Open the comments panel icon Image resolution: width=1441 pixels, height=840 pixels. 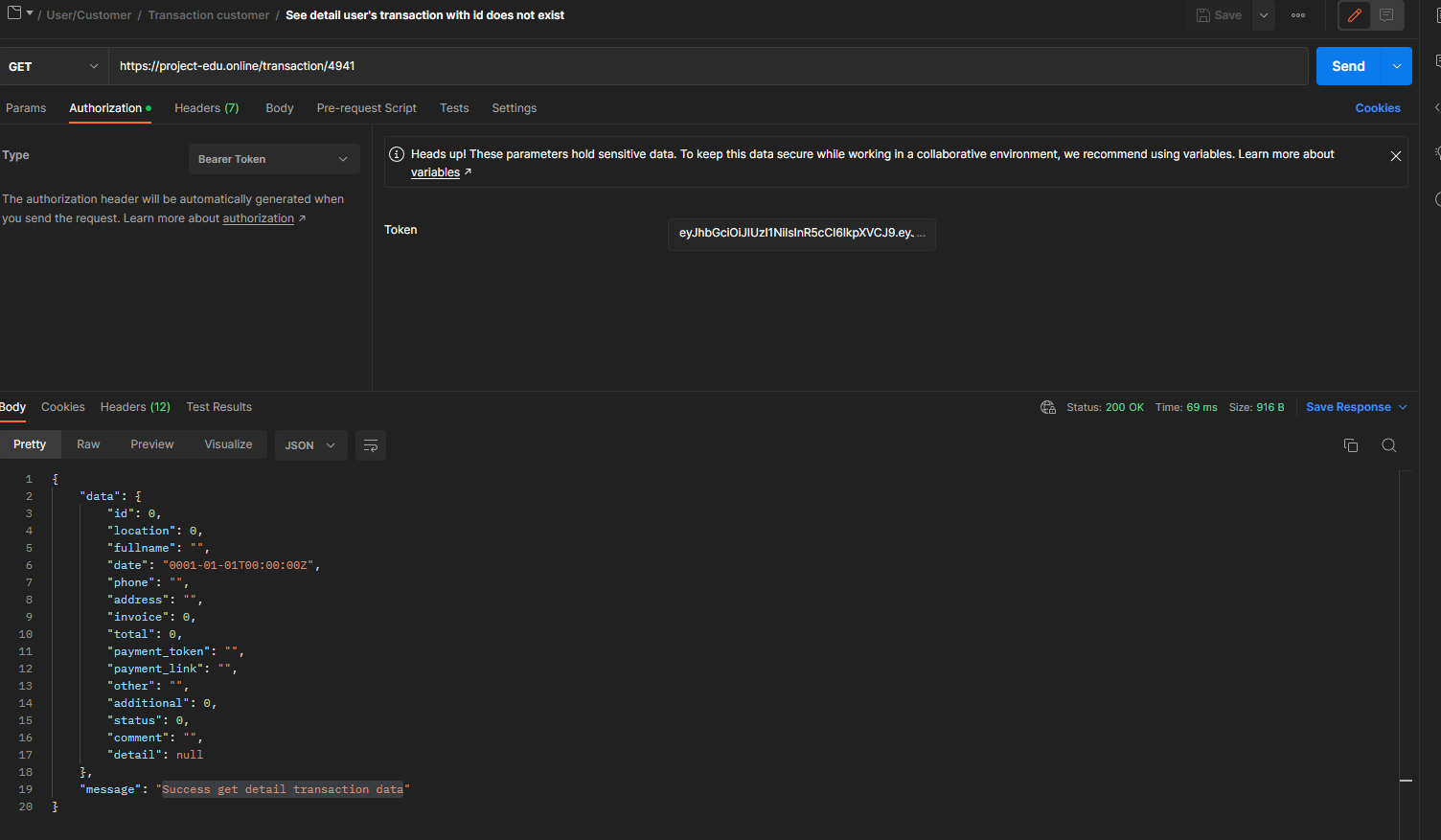pos(1385,15)
